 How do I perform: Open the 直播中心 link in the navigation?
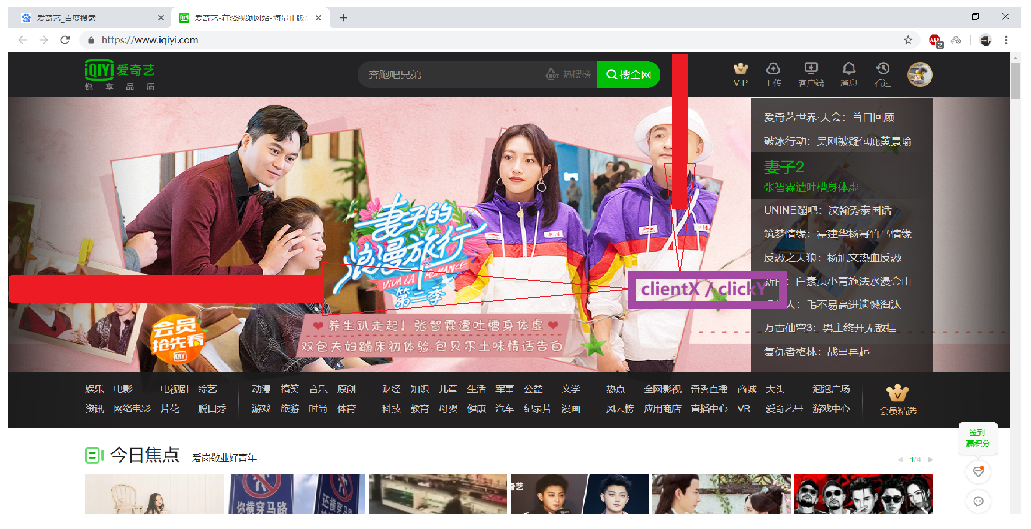pos(709,409)
